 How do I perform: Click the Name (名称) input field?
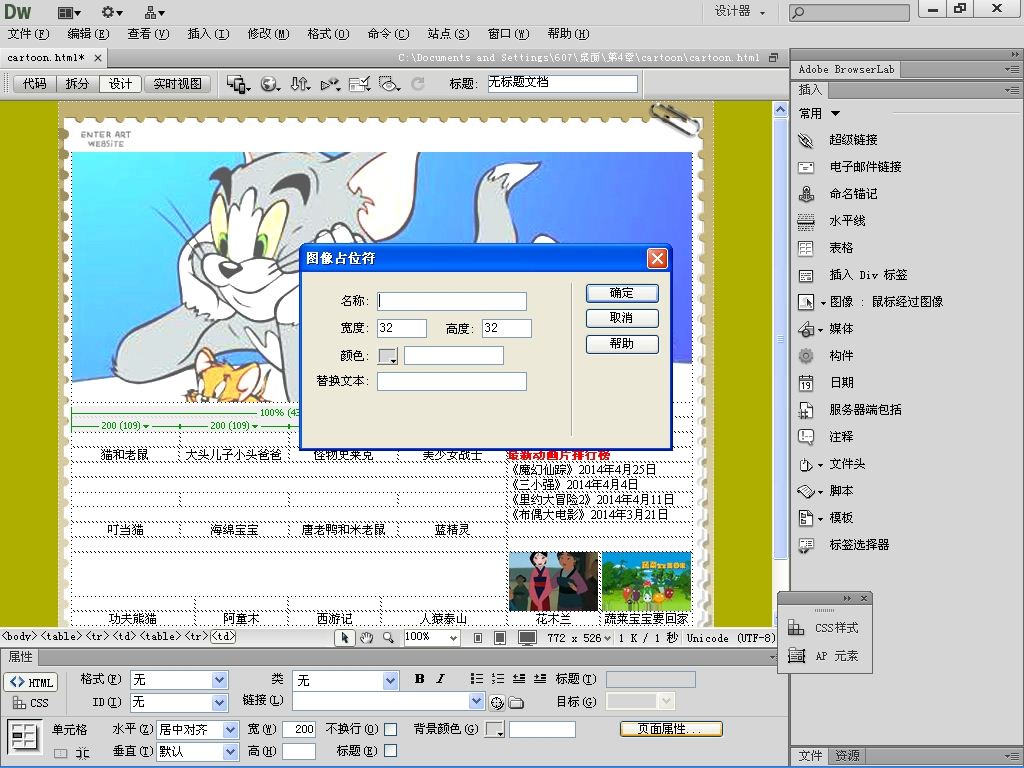(x=452, y=301)
